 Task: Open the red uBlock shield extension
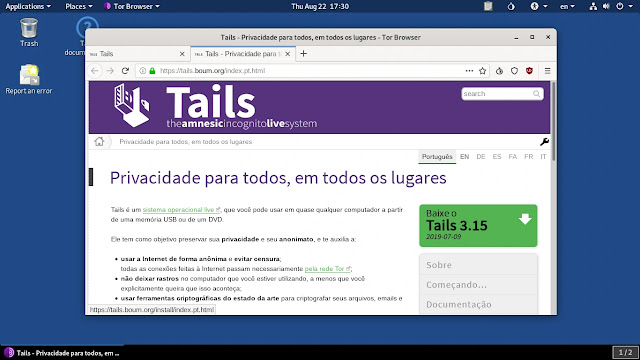click(x=529, y=71)
